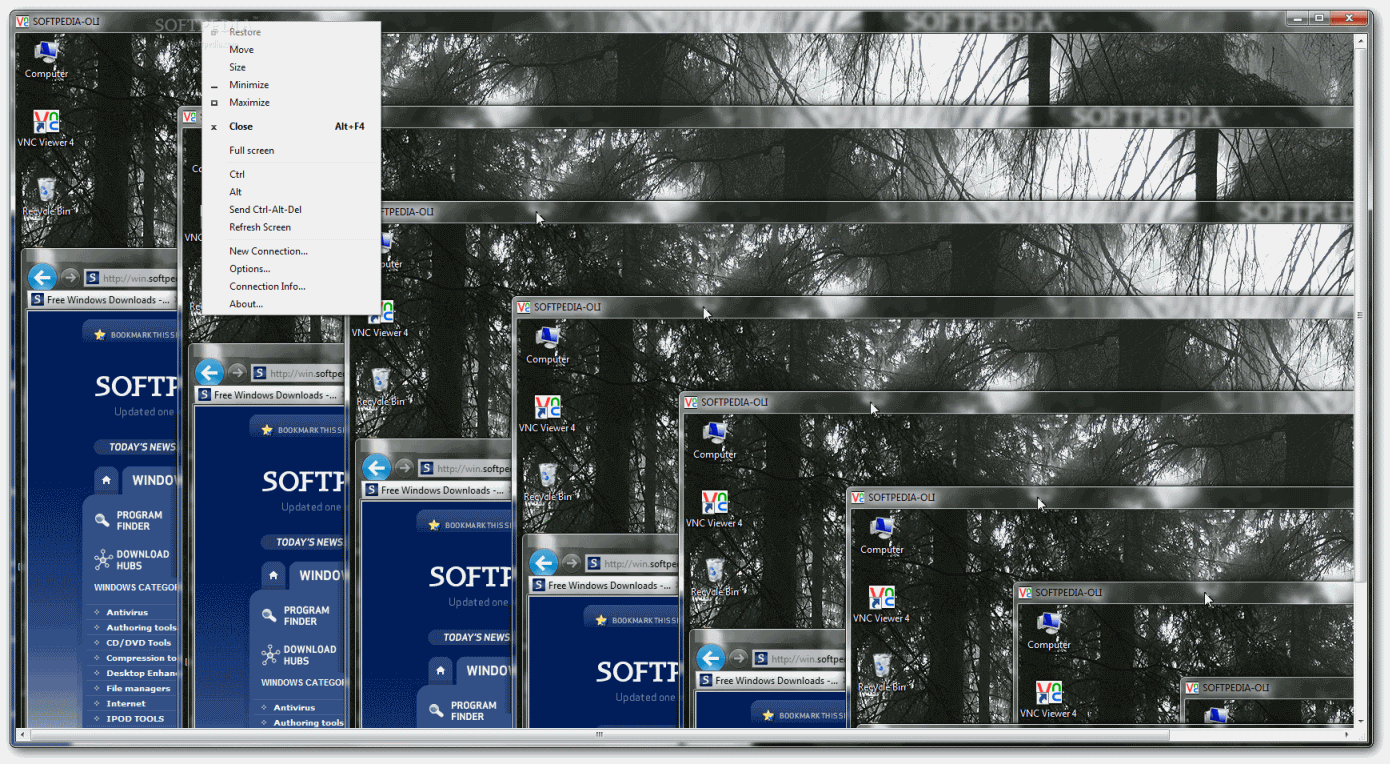Open the home icon tab in leftmost browser

[106, 480]
